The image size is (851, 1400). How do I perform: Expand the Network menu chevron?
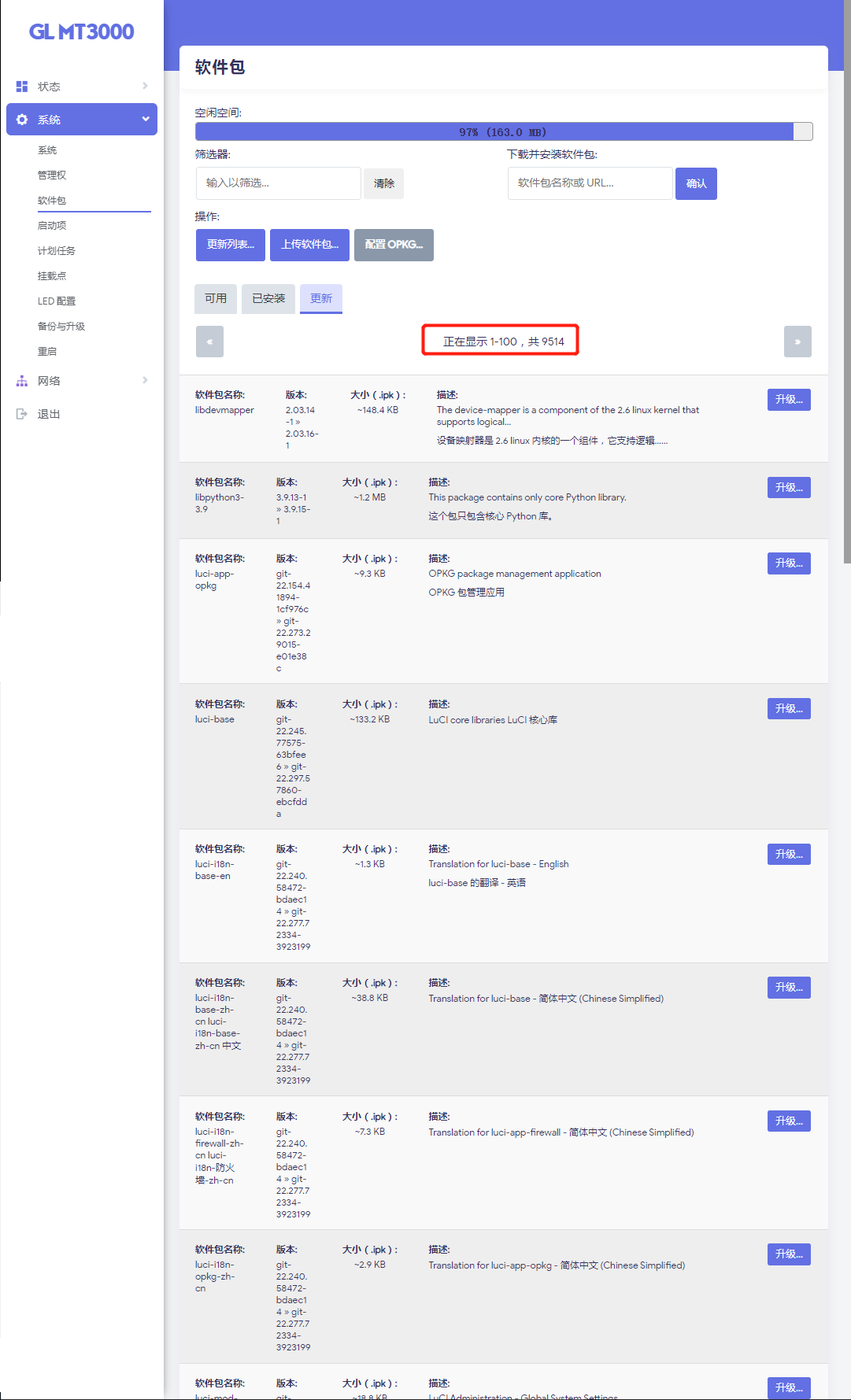[145, 380]
